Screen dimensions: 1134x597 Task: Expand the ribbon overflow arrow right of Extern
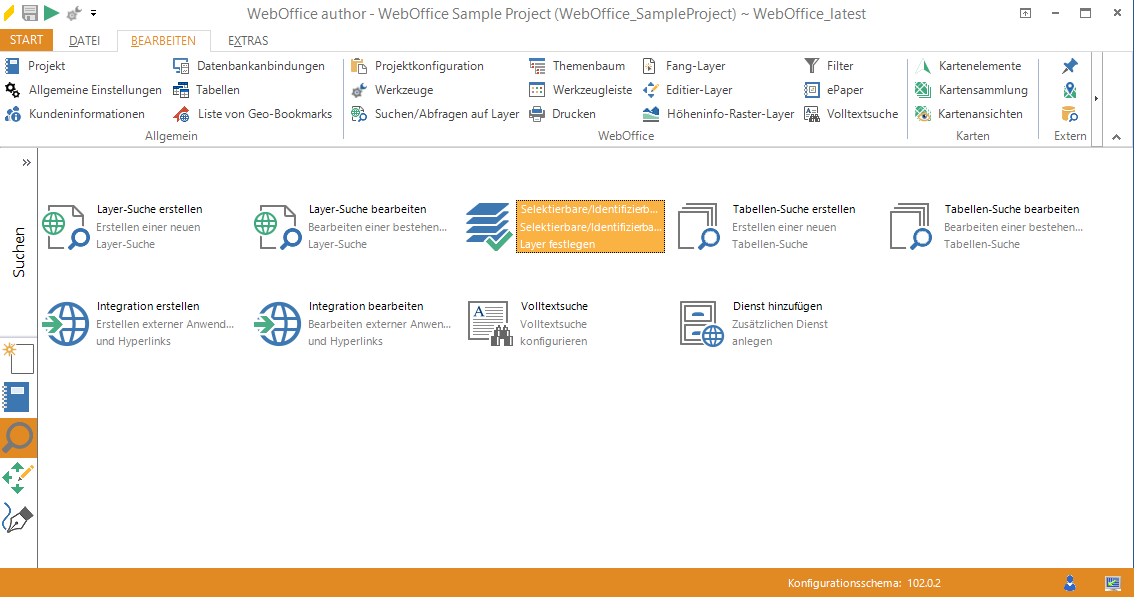pyautogui.click(x=1097, y=98)
